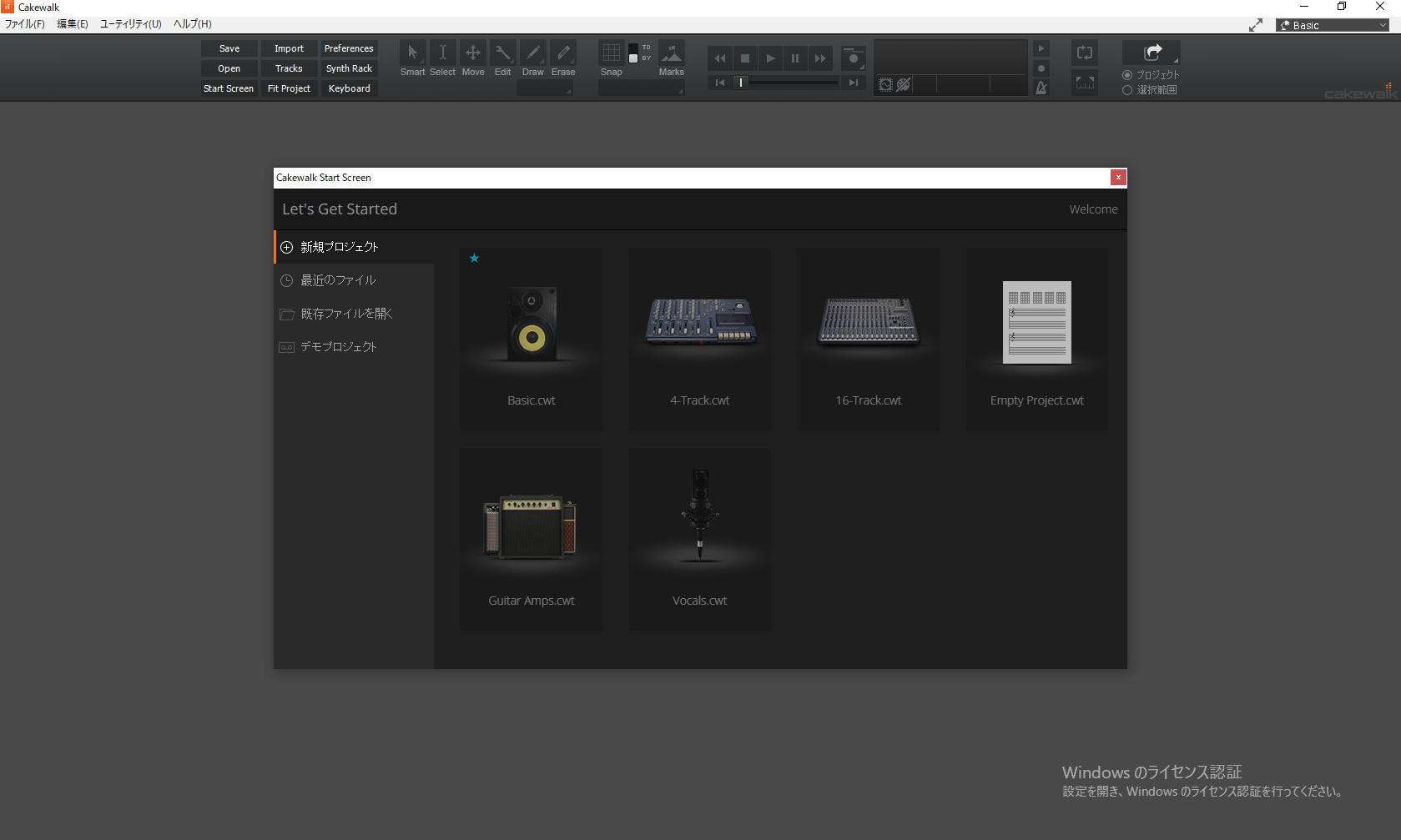Image resolution: width=1401 pixels, height=840 pixels.
Task: Expand record mode options arrow
Action: point(862,67)
